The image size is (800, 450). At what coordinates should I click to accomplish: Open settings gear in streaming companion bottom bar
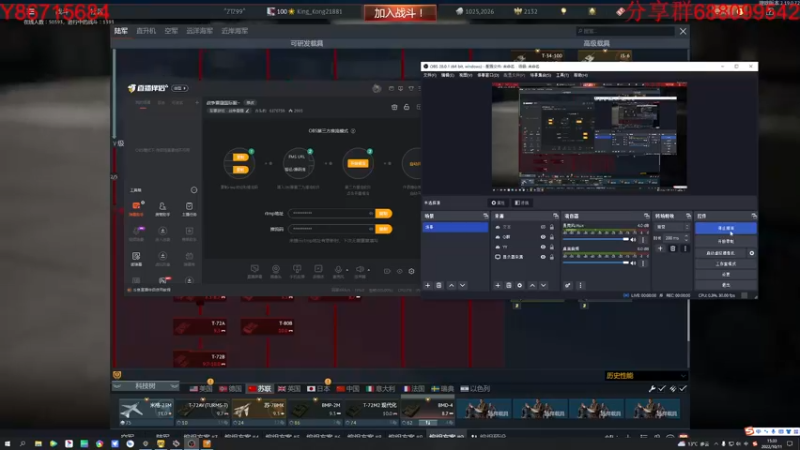(x=412, y=271)
